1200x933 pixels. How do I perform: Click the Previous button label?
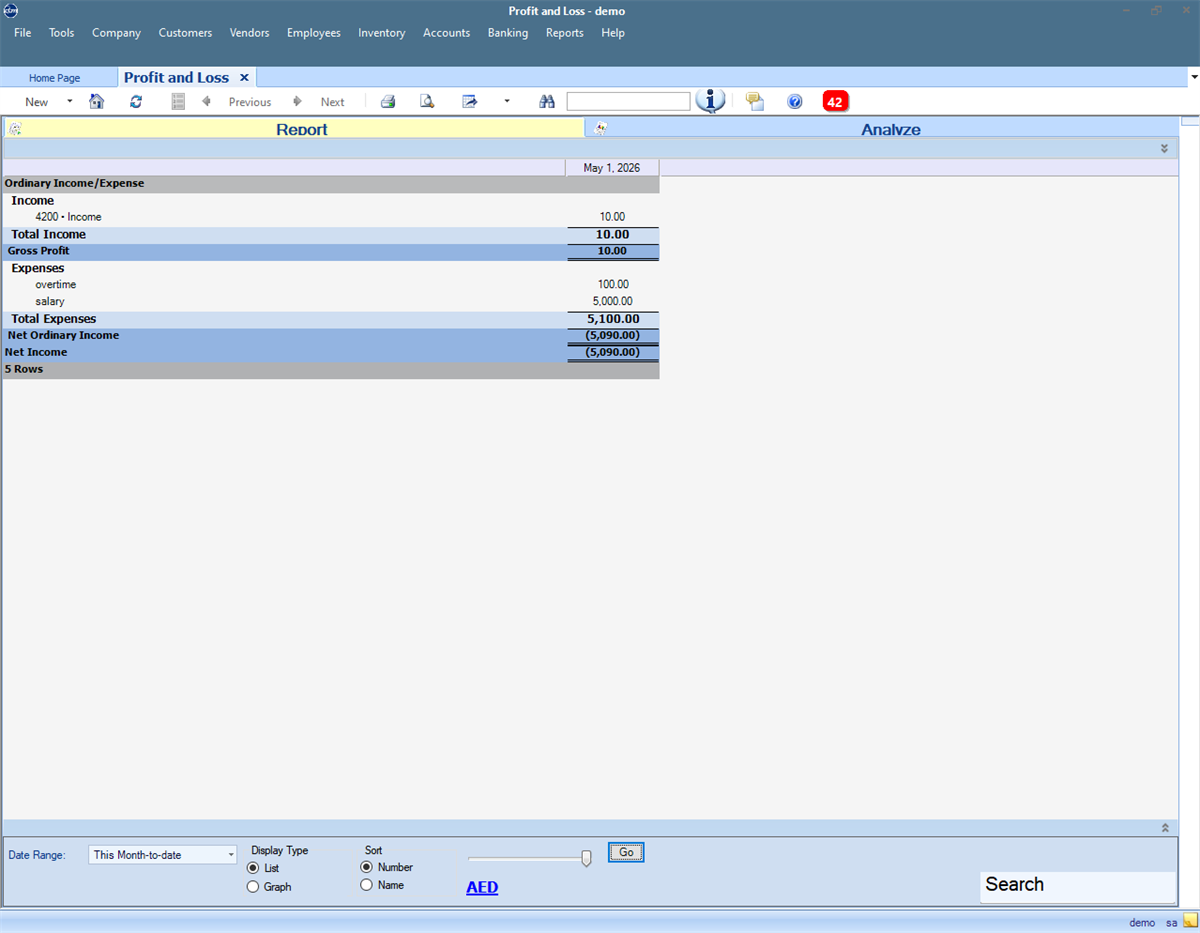pos(250,102)
